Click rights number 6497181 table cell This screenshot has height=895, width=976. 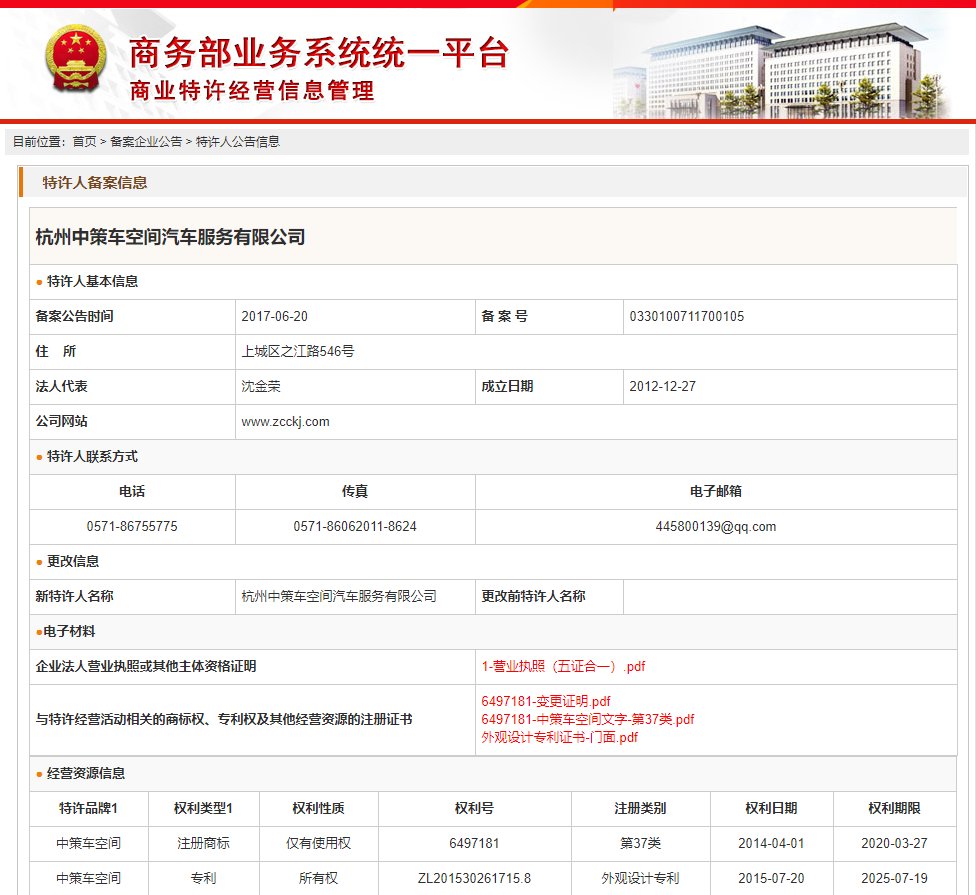click(474, 843)
